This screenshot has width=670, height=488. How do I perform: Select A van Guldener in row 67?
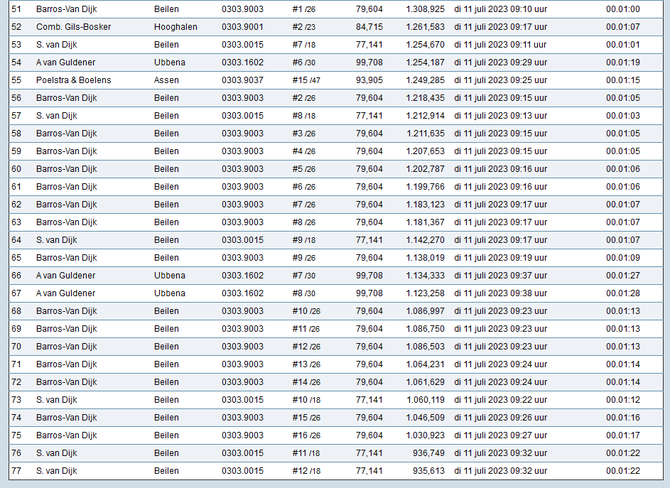coord(65,293)
